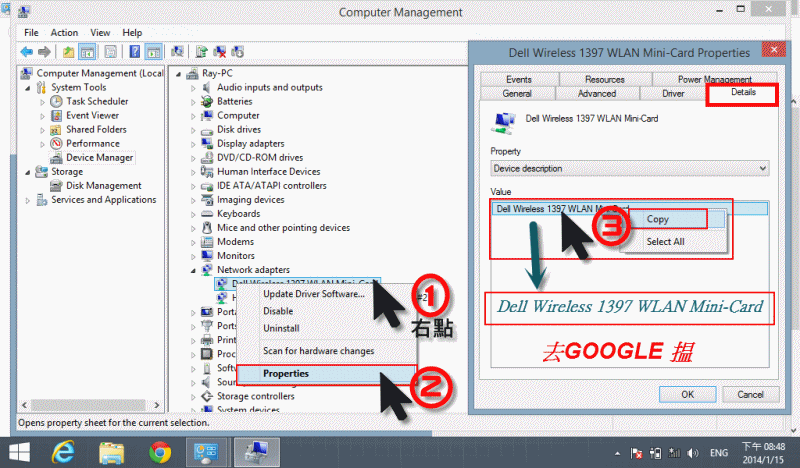Open File Explorer from taskbar
This screenshot has width=800, height=468.
[x=111, y=453]
